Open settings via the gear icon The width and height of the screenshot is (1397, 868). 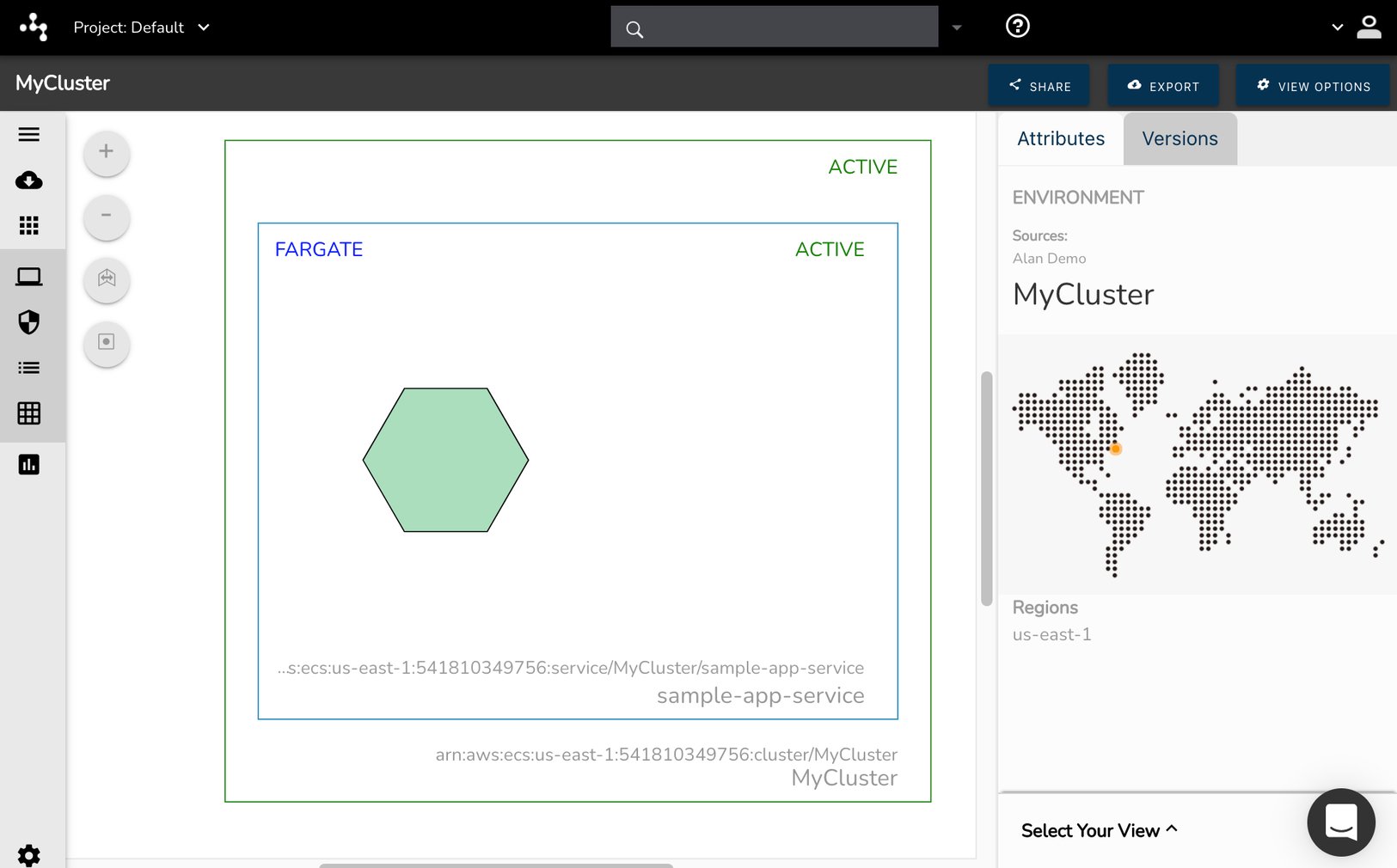[x=29, y=855]
